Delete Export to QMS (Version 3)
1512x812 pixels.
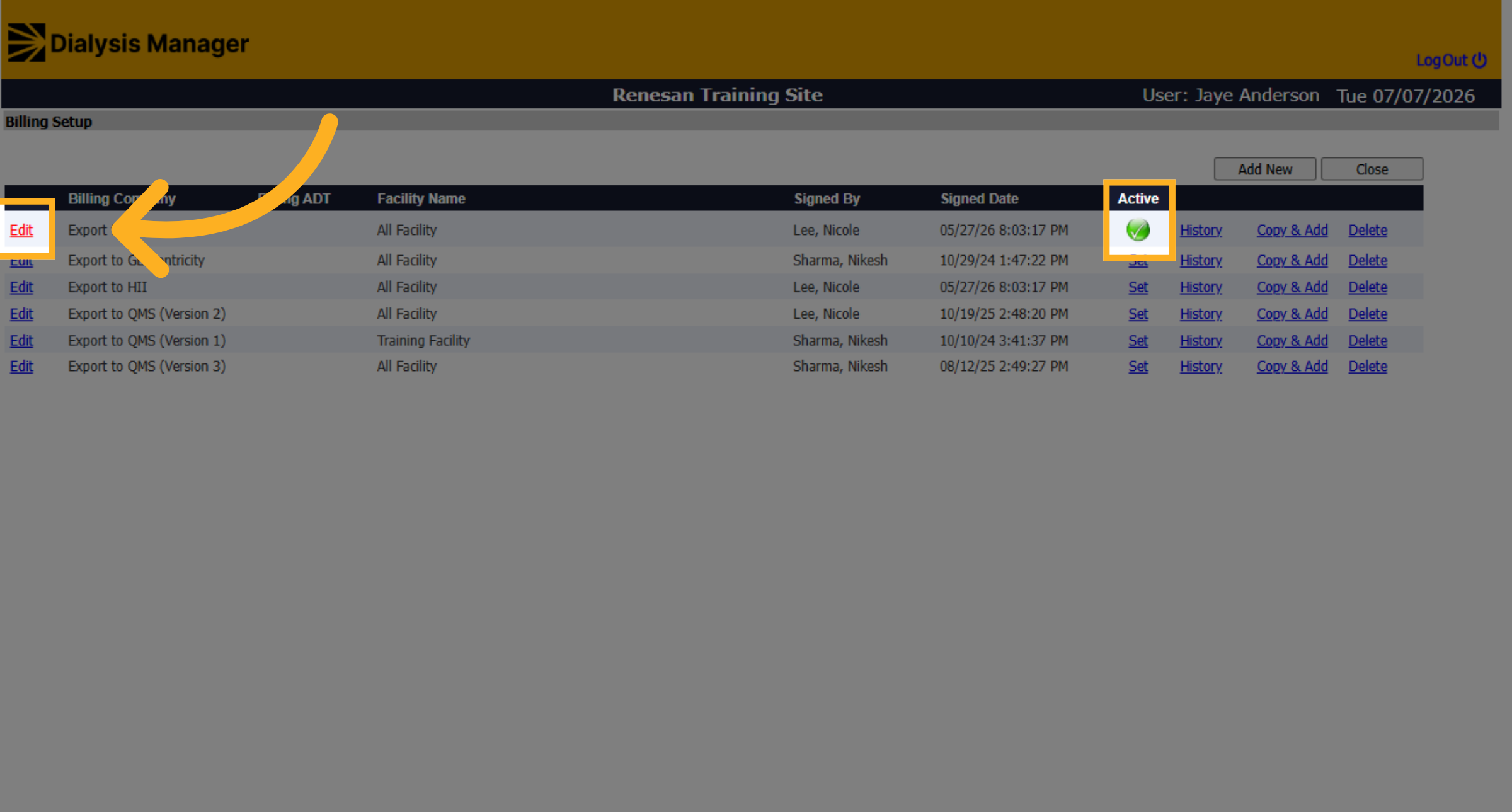(1368, 366)
